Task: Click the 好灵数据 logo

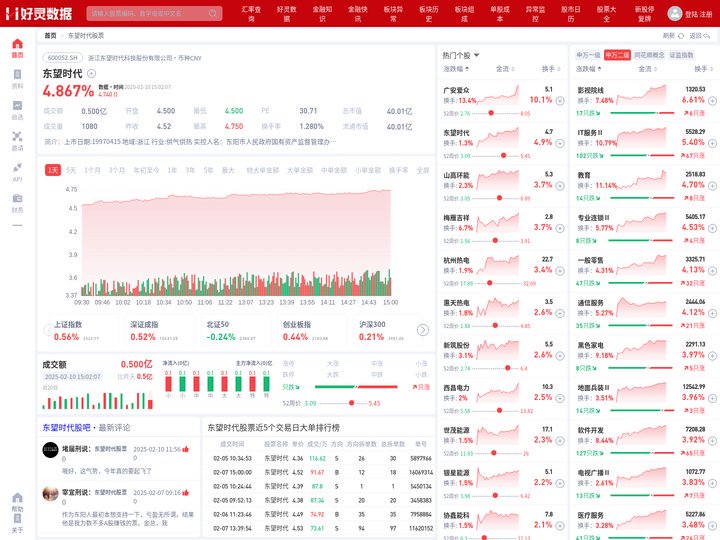Action: click(x=39, y=14)
